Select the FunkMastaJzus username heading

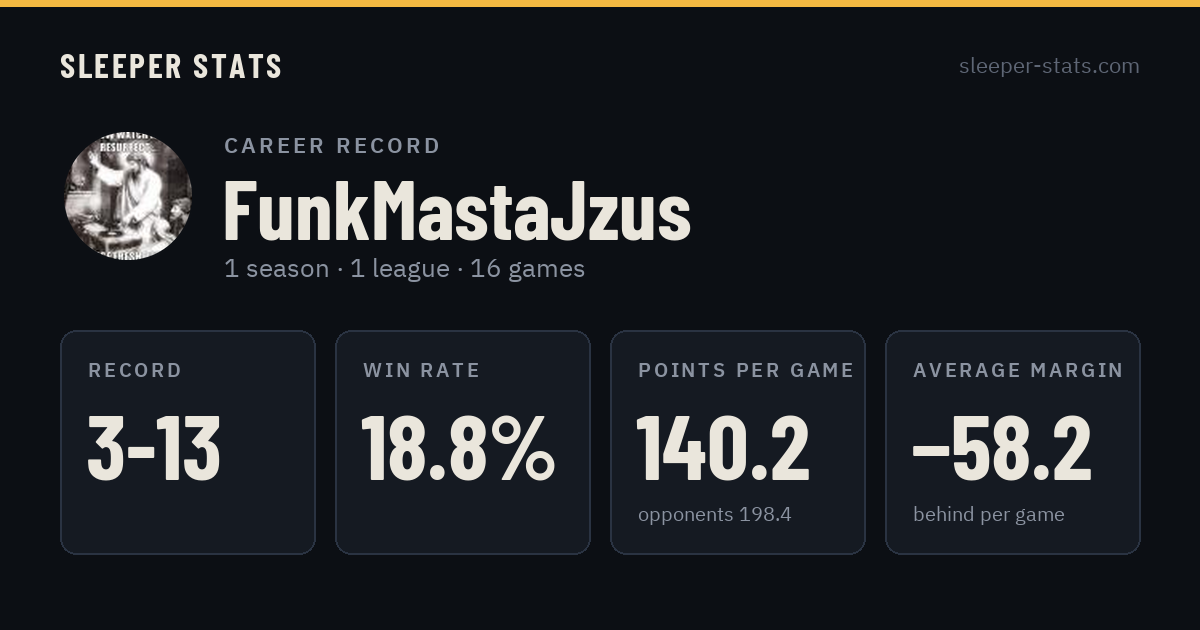point(457,210)
